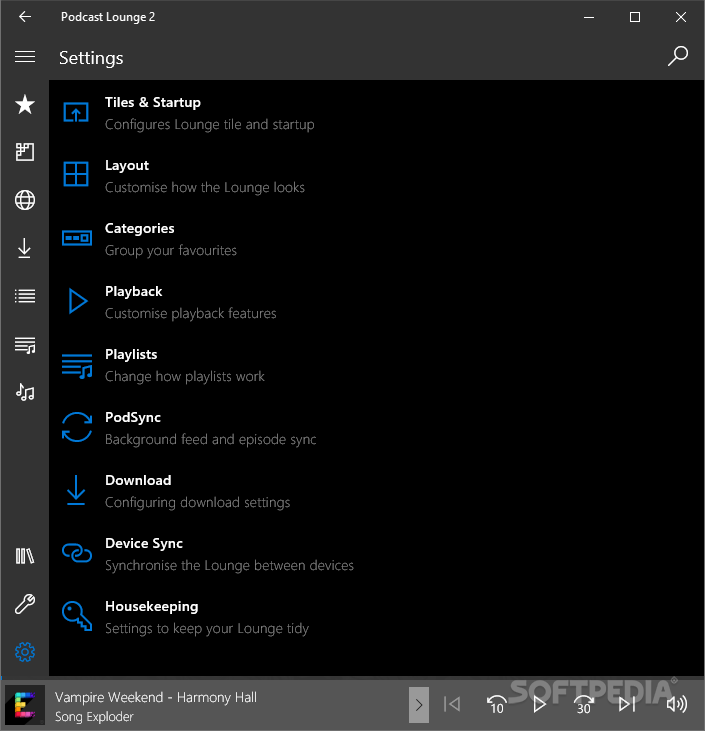Click the Layout grid icon
The image size is (705, 731).
(76, 174)
